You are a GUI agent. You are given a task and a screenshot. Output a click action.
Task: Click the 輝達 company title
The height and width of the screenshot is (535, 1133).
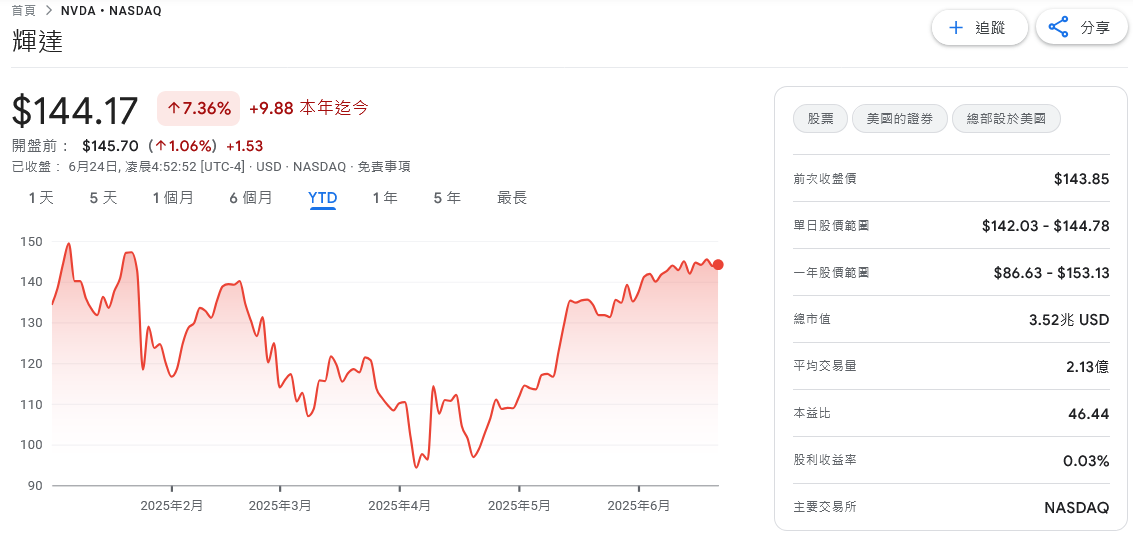38,42
